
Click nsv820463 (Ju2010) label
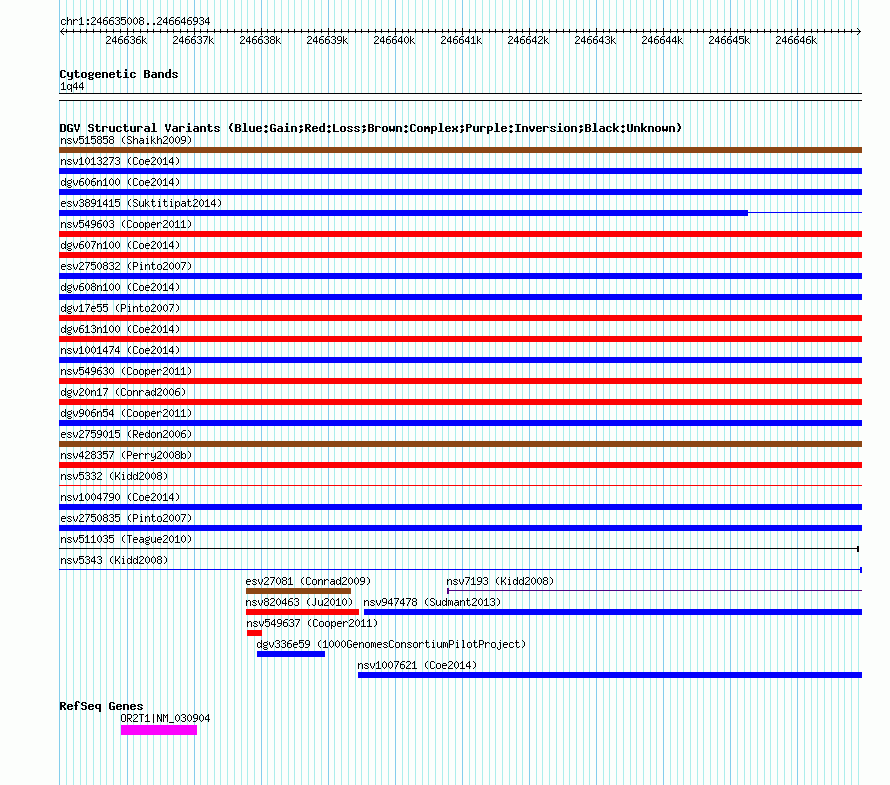[x=299, y=602]
